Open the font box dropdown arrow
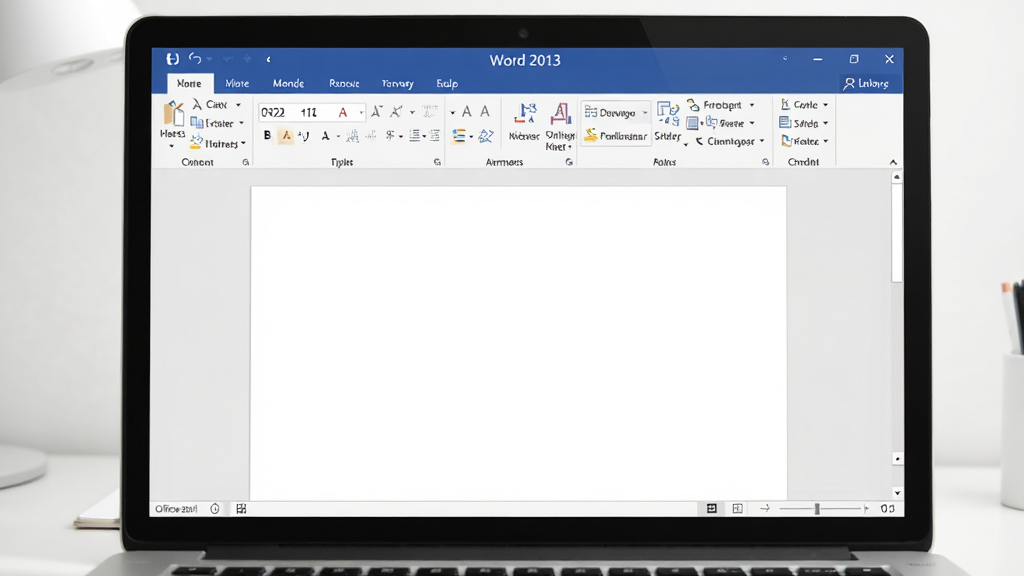Viewport: 1024px width, 576px height. click(x=361, y=113)
